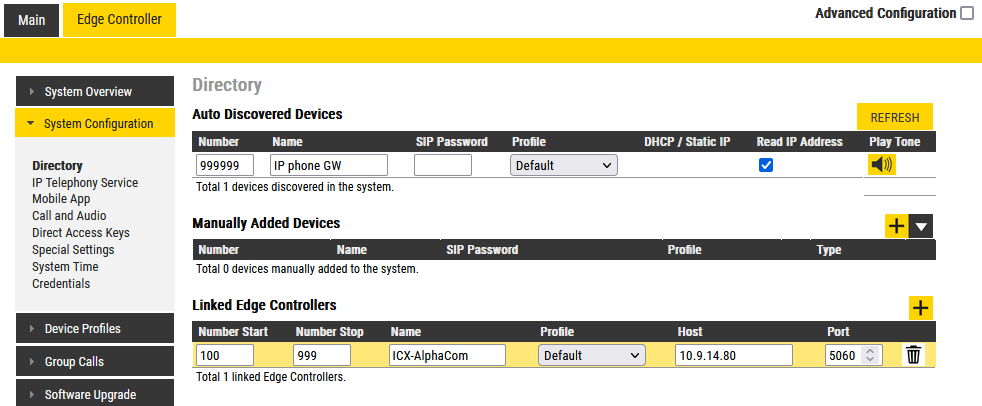Viewport: 982px width, 406px height.
Task: Open the IP Telephony Service page
Action: coord(85,183)
